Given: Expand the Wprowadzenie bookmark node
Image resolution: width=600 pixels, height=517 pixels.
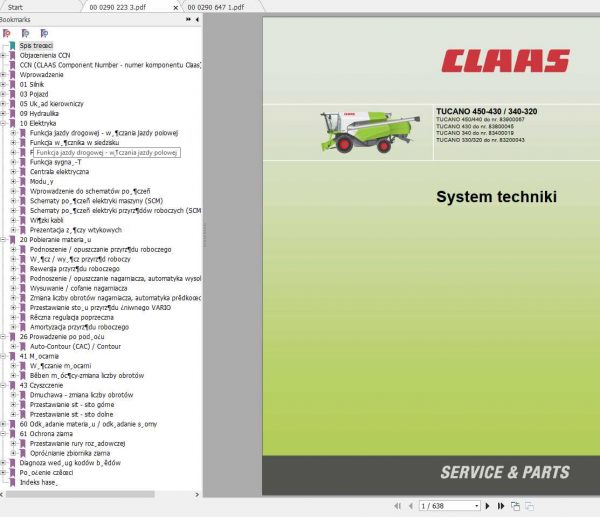Looking at the screenshot, I should tap(3, 75).
